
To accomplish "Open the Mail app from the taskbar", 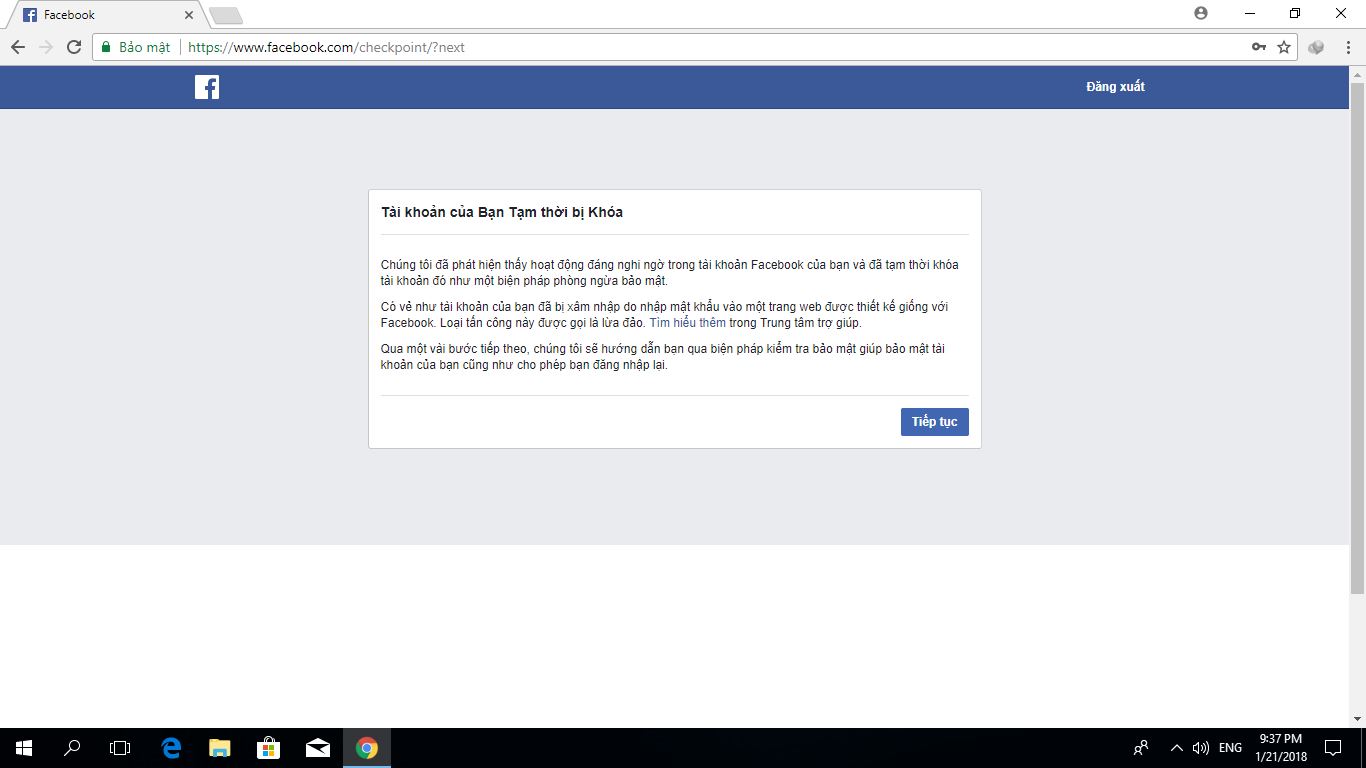I will pyautogui.click(x=318, y=748).
